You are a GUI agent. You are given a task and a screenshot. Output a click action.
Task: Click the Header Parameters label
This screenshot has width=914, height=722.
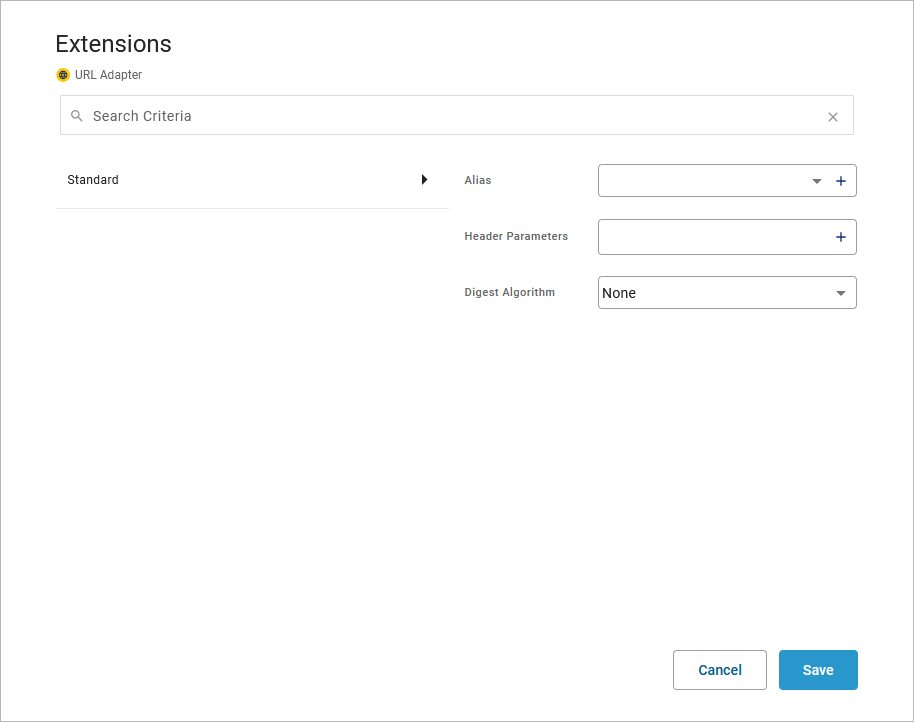[x=516, y=237]
